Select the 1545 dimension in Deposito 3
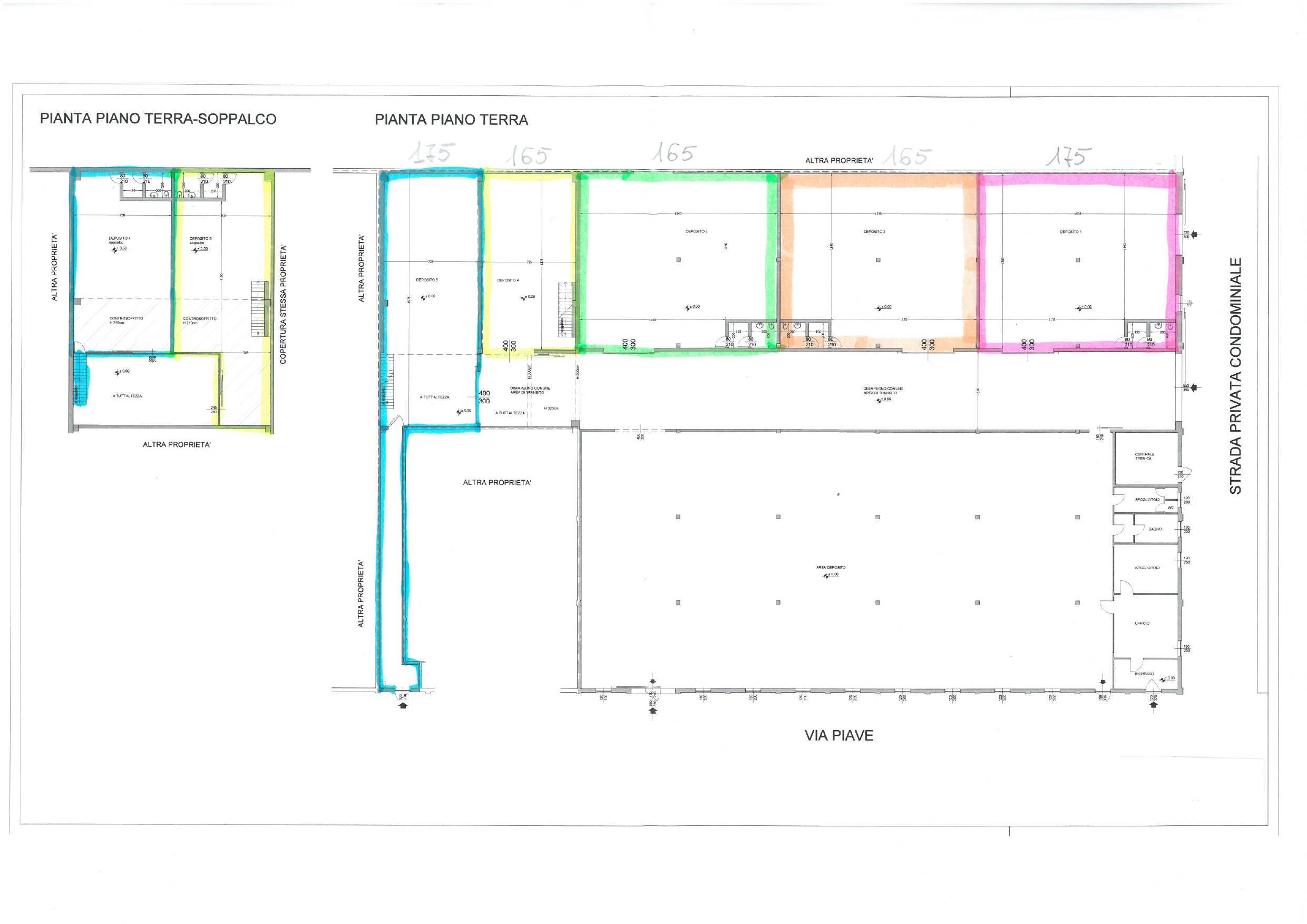Viewport: 1307px width, 924px height. coord(678,213)
